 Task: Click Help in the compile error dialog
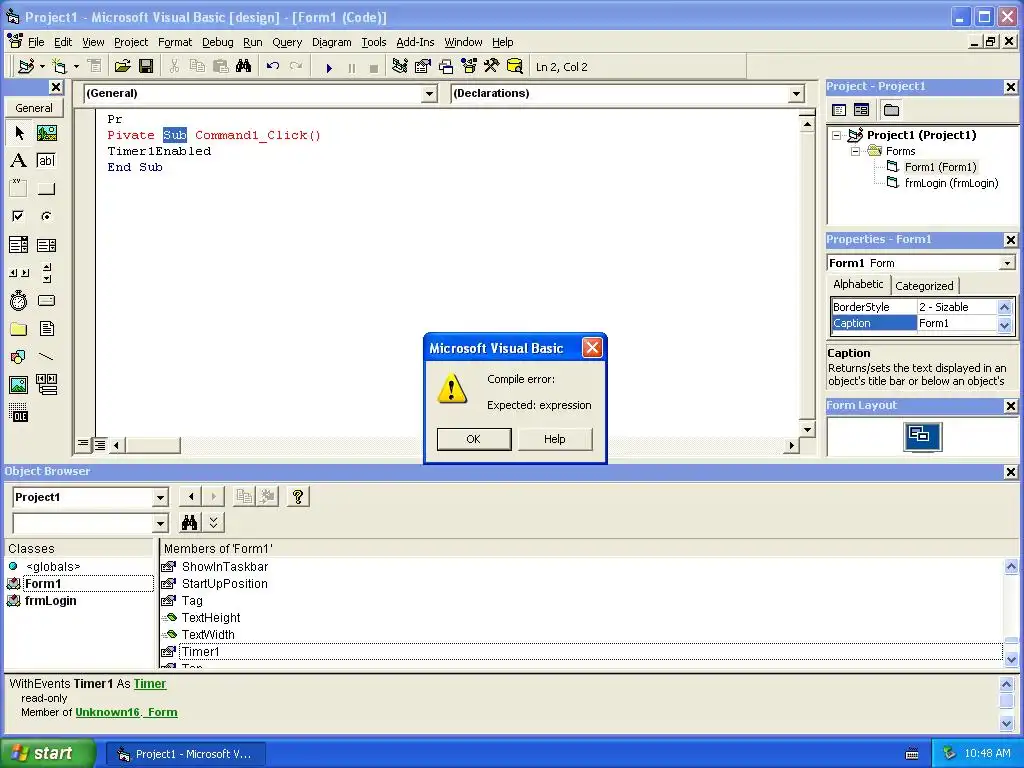click(554, 439)
